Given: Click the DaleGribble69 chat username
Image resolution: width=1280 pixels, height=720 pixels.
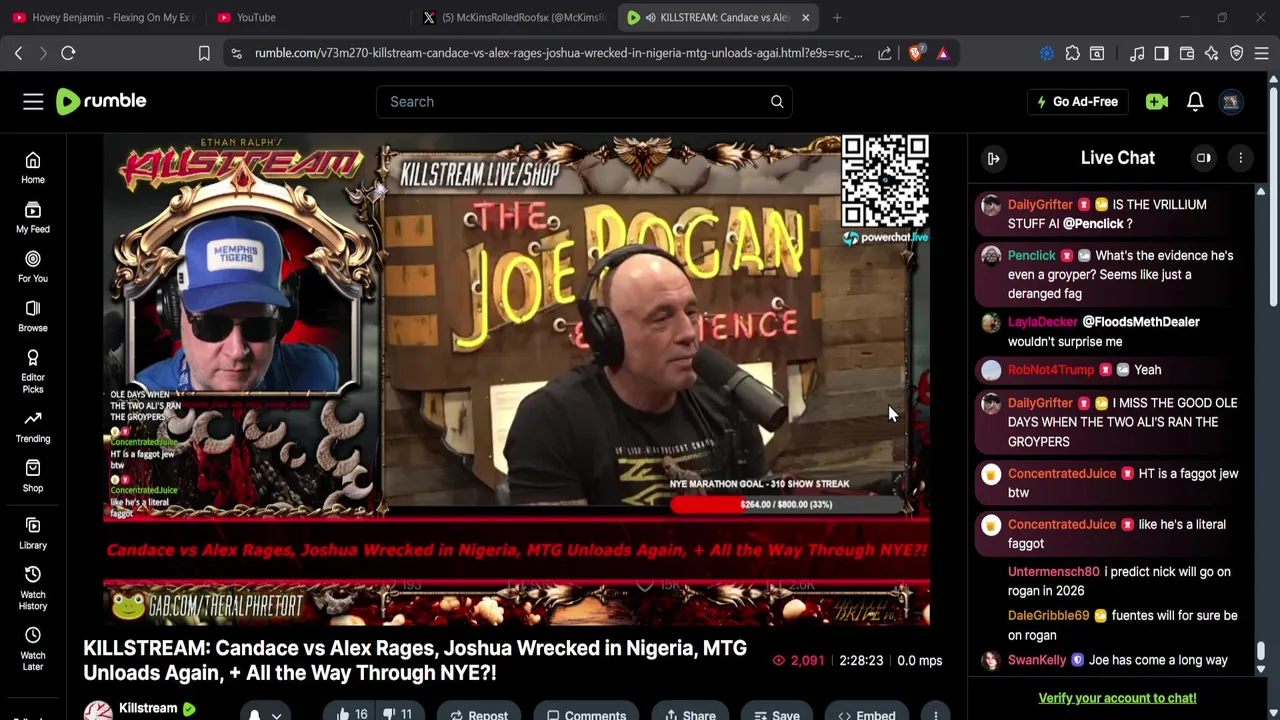Looking at the screenshot, I should point(1048,616).
